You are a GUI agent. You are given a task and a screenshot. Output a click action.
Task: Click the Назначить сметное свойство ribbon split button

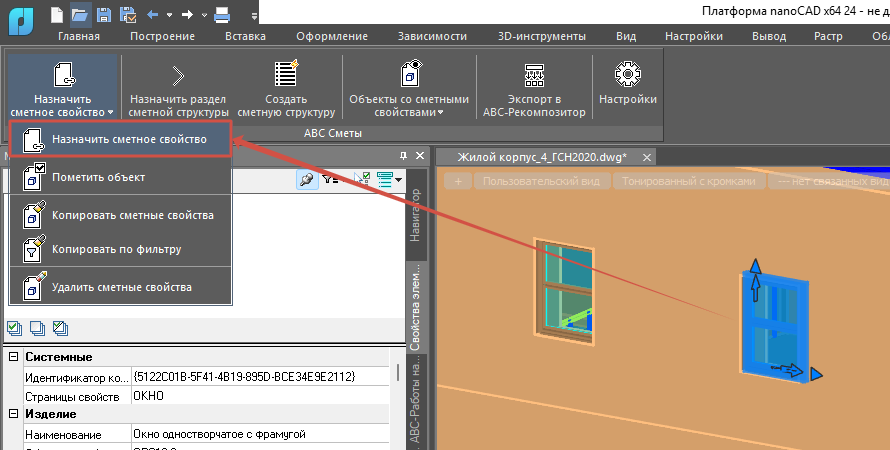(62, 88)
